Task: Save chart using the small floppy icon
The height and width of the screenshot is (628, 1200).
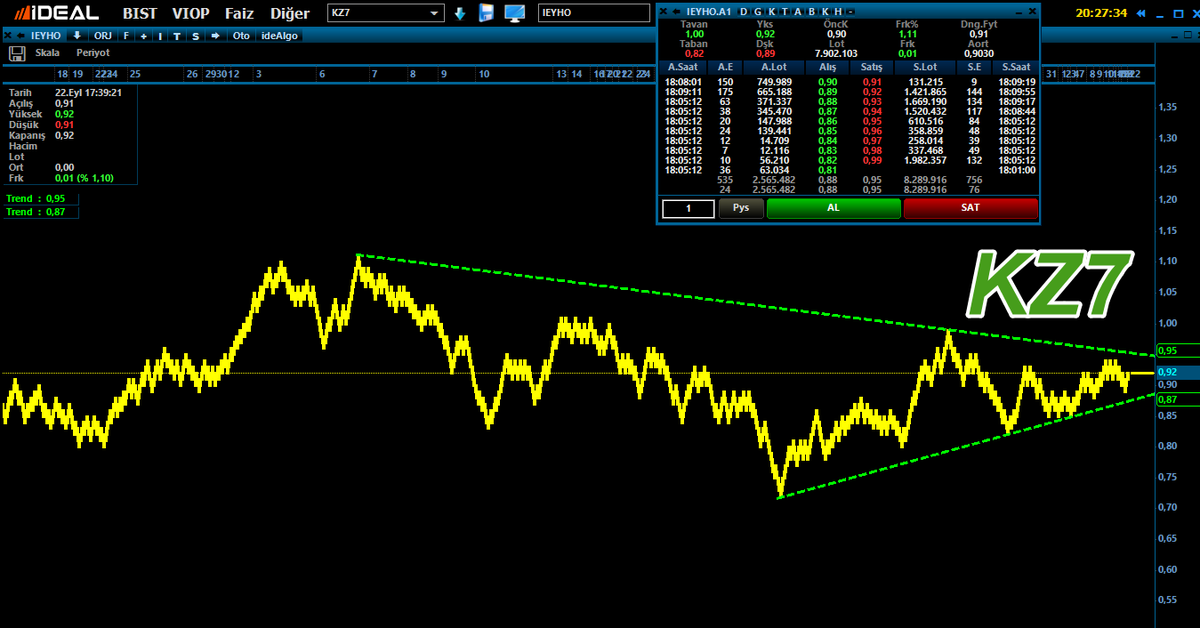Action: (x=17, y=52)
